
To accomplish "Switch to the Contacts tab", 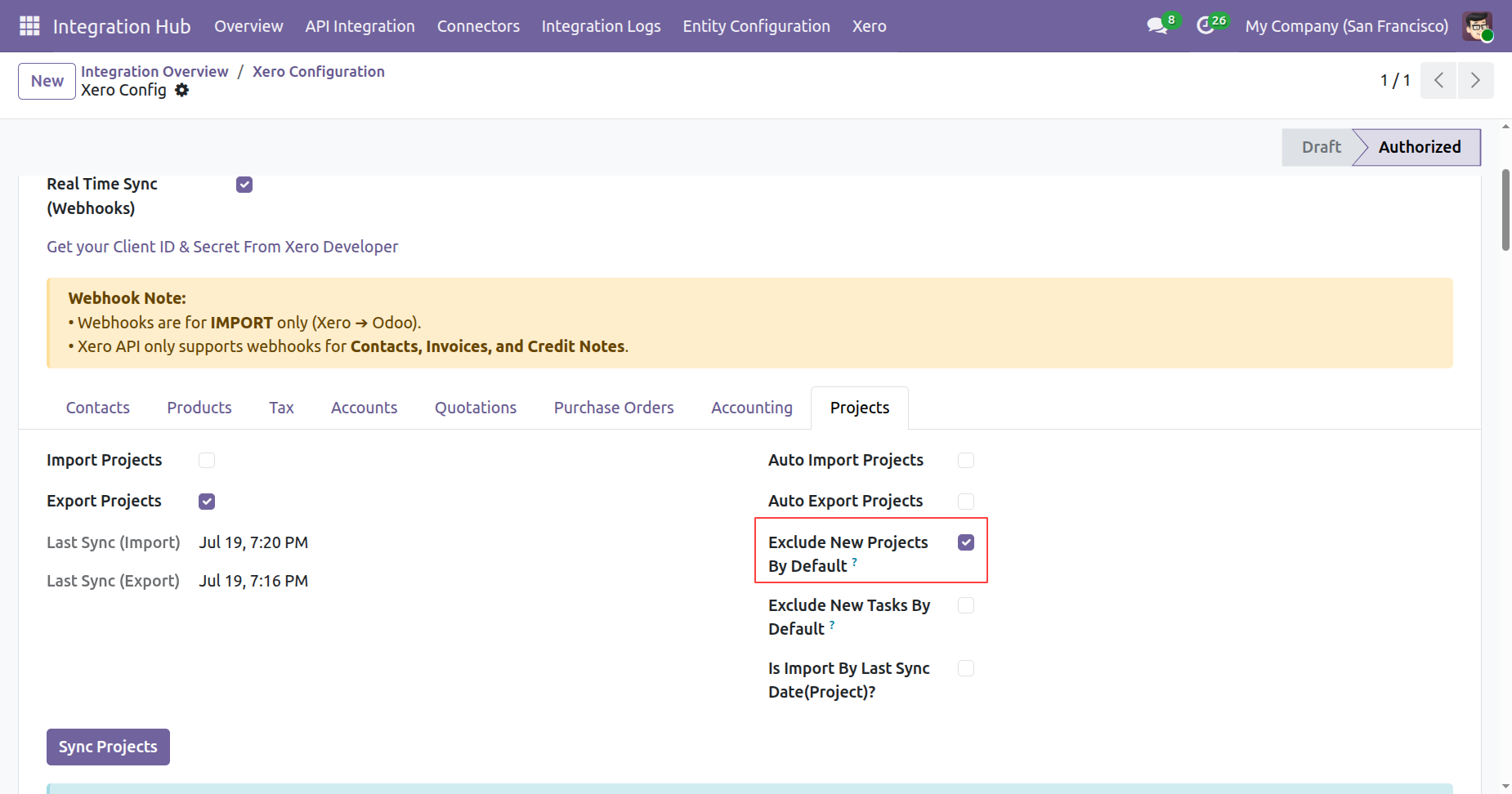I will click(x=98, y=408).
